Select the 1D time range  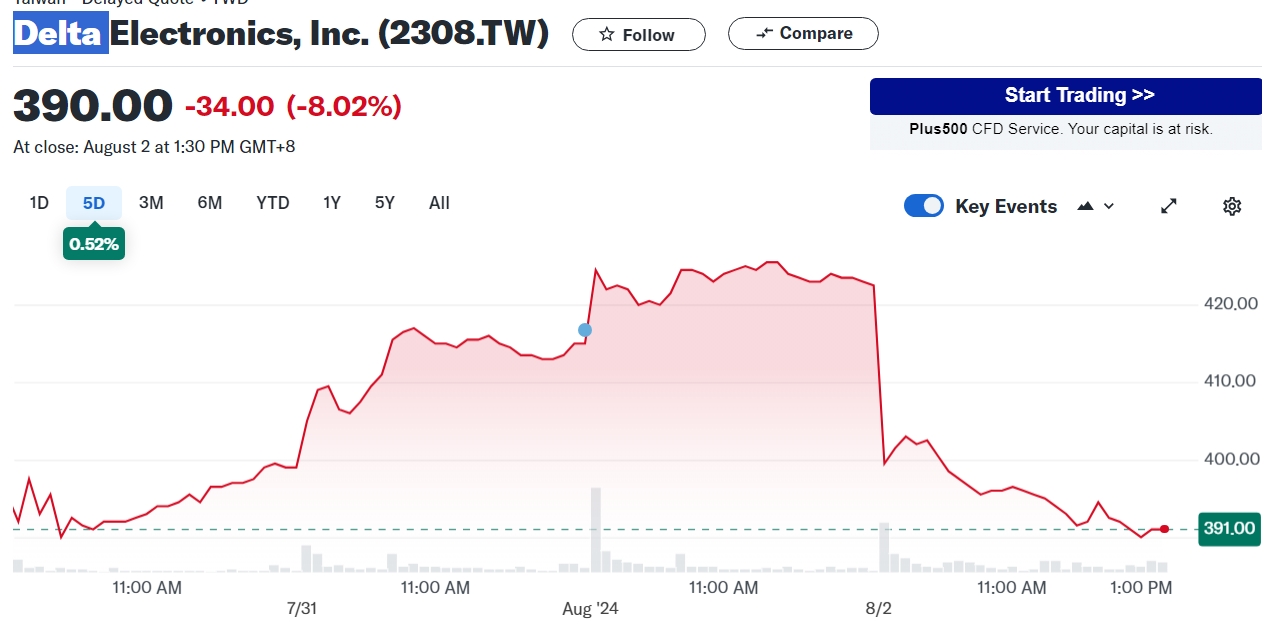pos(39,203)
